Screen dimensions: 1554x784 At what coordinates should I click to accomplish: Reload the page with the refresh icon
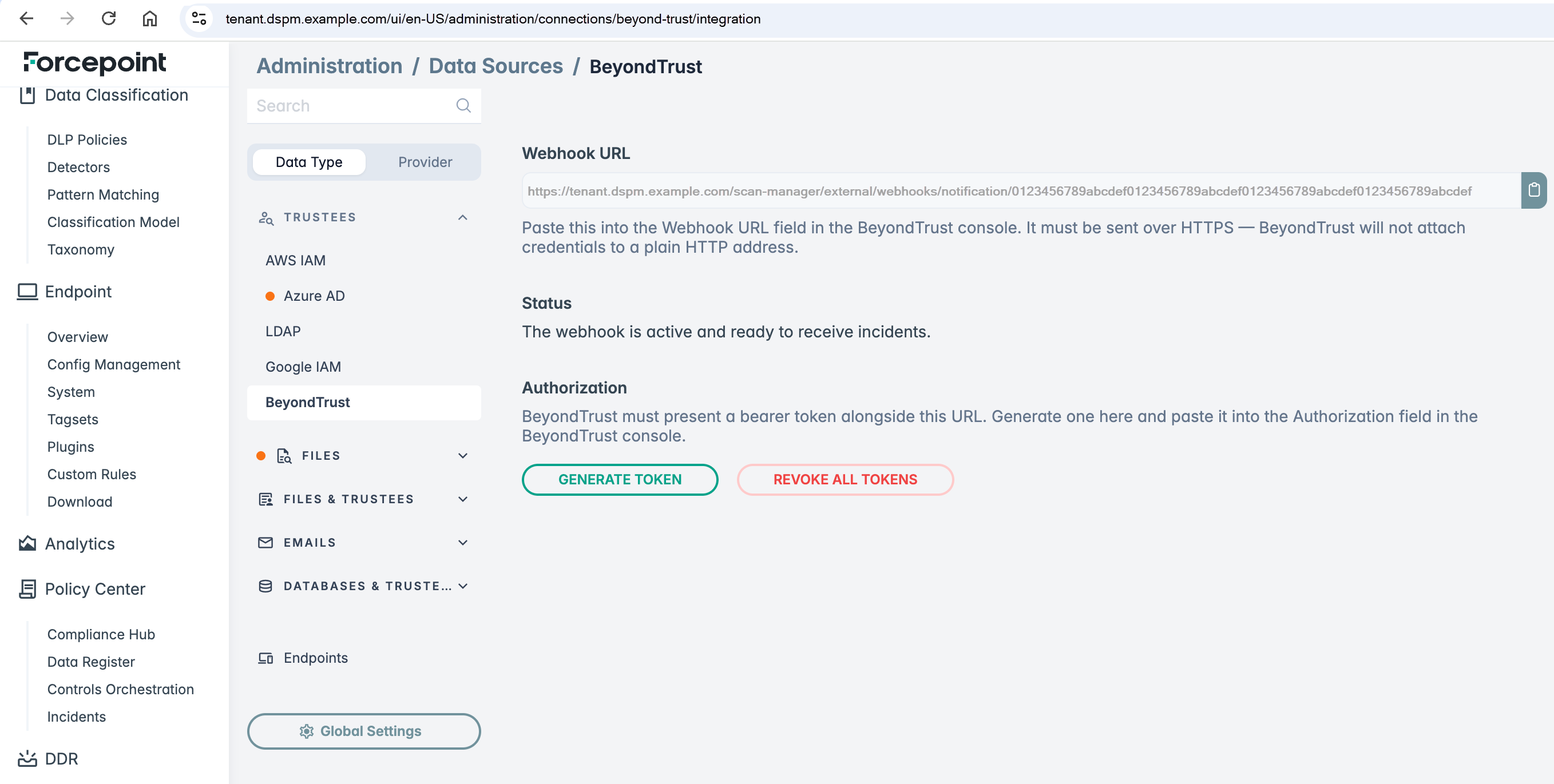pyautogui.click(x=109, y=19)
